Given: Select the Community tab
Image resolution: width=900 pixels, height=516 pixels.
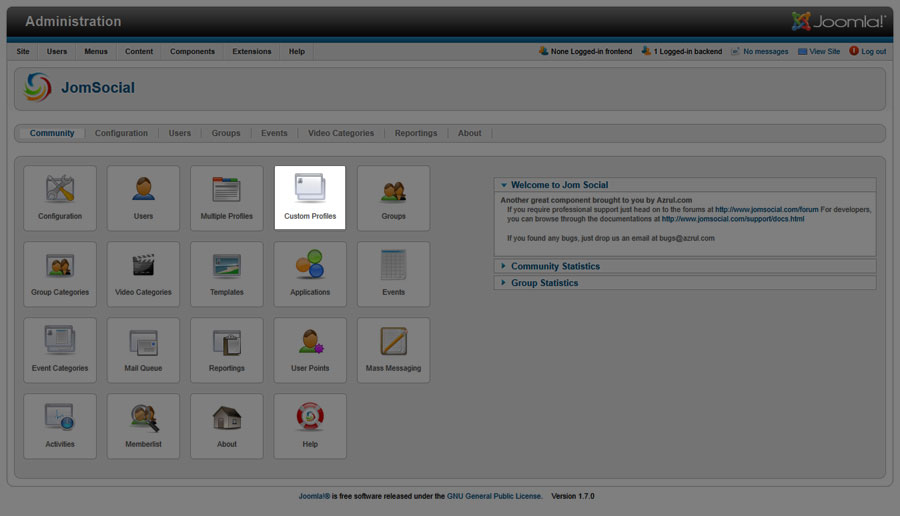Looking at the screenshot, I should pyautogui.click(x=52, y=133).
